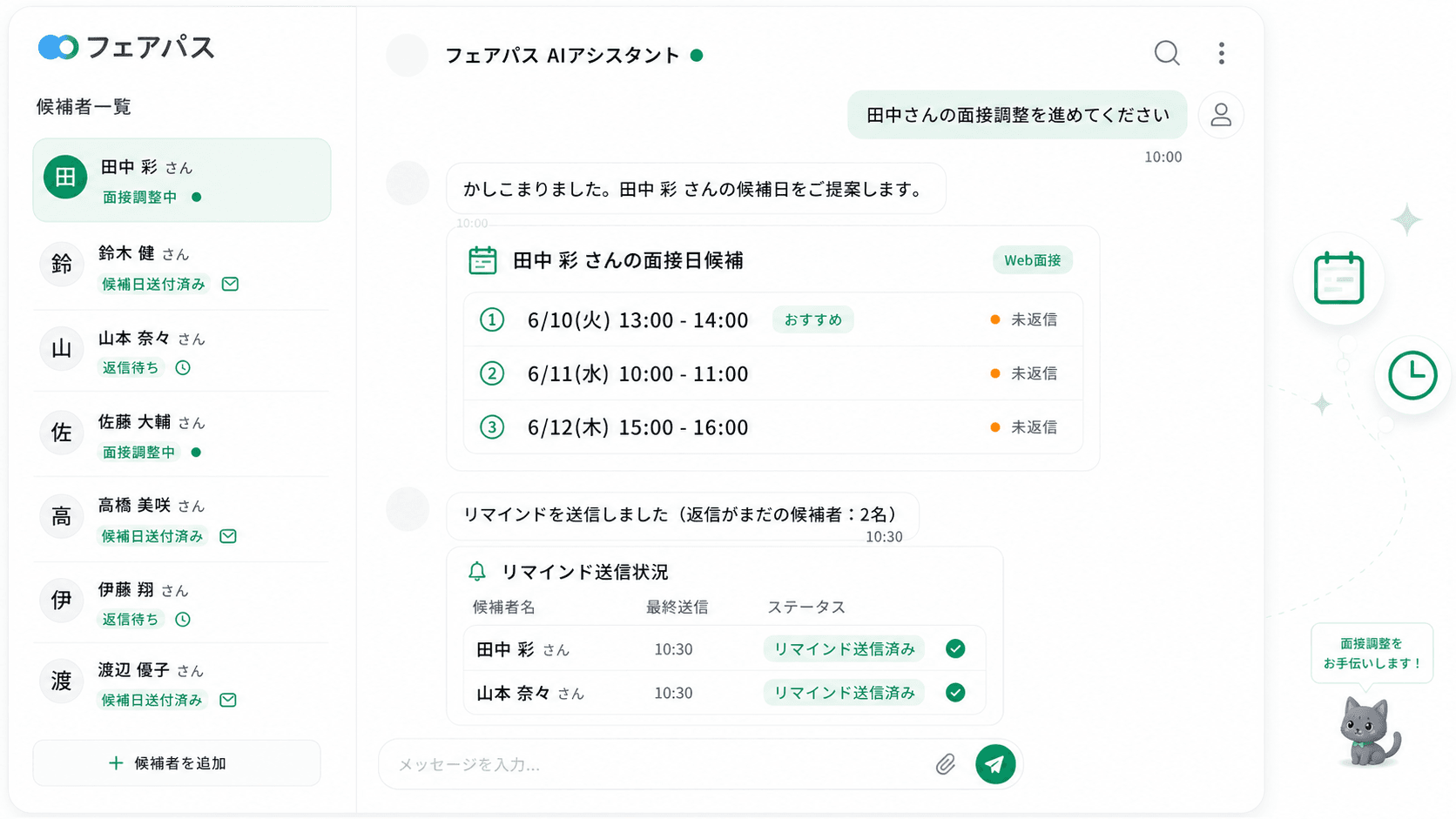This screenshot has width=1456, height=819.
Task: Click the 渡 avatar circle
Action: [62, 681]
